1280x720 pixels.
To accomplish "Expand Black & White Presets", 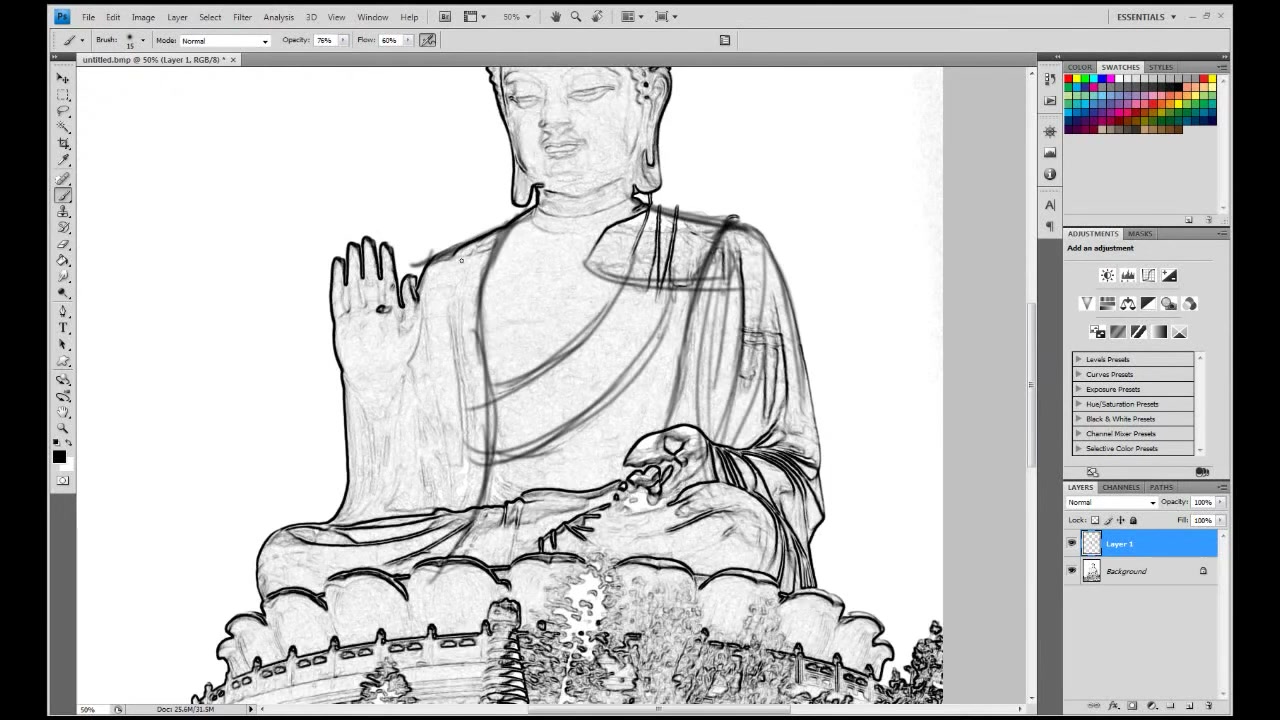I will tap(1078, 419).
